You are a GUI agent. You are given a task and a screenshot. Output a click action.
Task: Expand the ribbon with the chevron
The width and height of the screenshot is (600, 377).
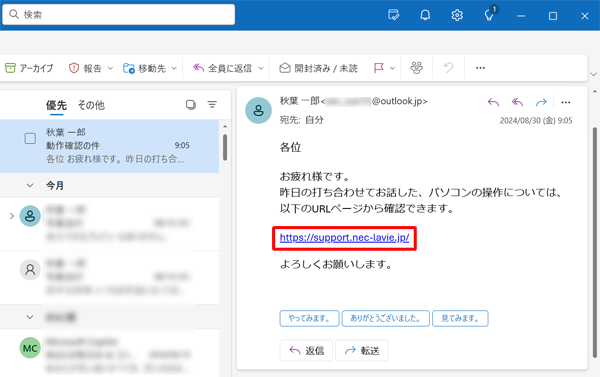pyautogui.click(x=593, y=74)
